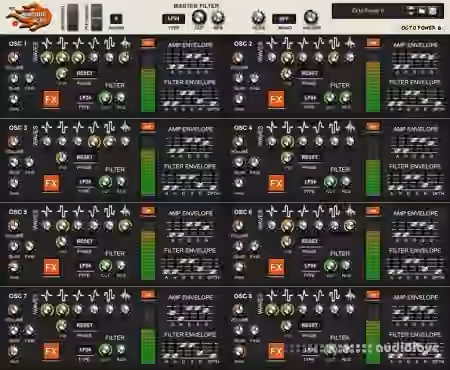
Task: Open the OSC 3 FX panel
Action: point(51,183)
